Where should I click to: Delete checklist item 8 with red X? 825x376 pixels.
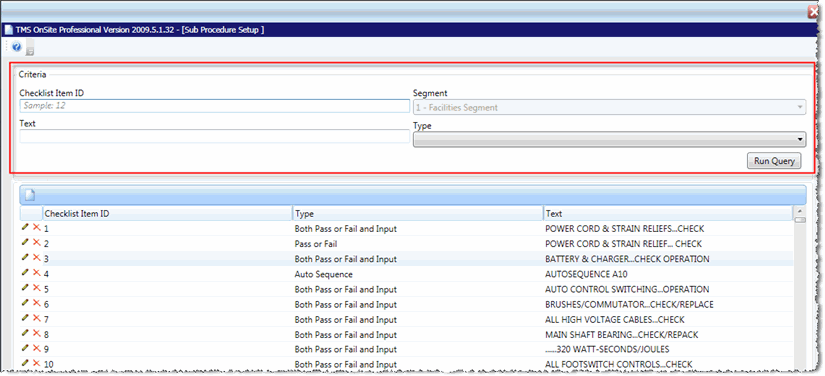36,333
